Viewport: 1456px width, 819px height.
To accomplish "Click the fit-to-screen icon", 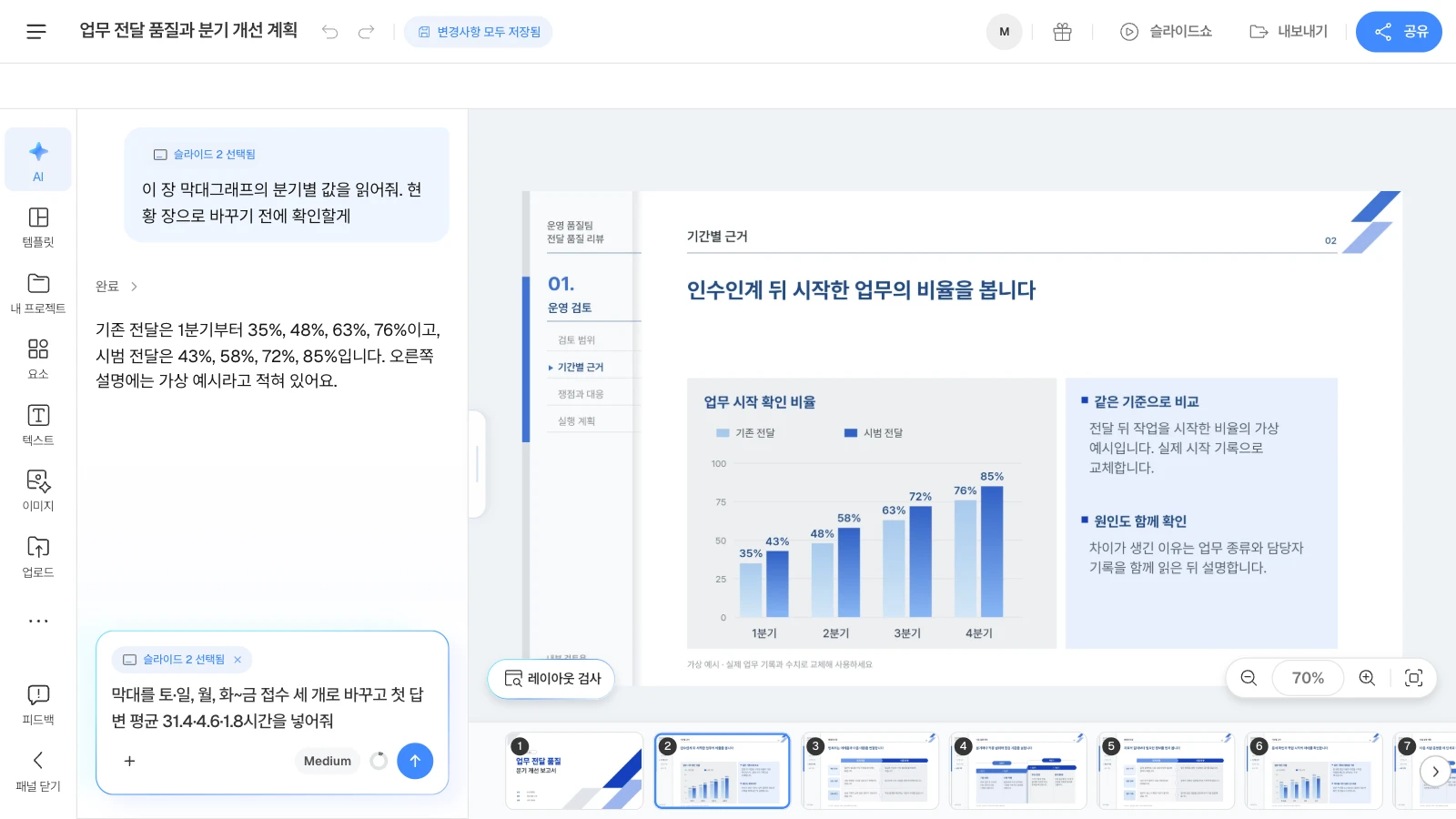I will 1413,678.
